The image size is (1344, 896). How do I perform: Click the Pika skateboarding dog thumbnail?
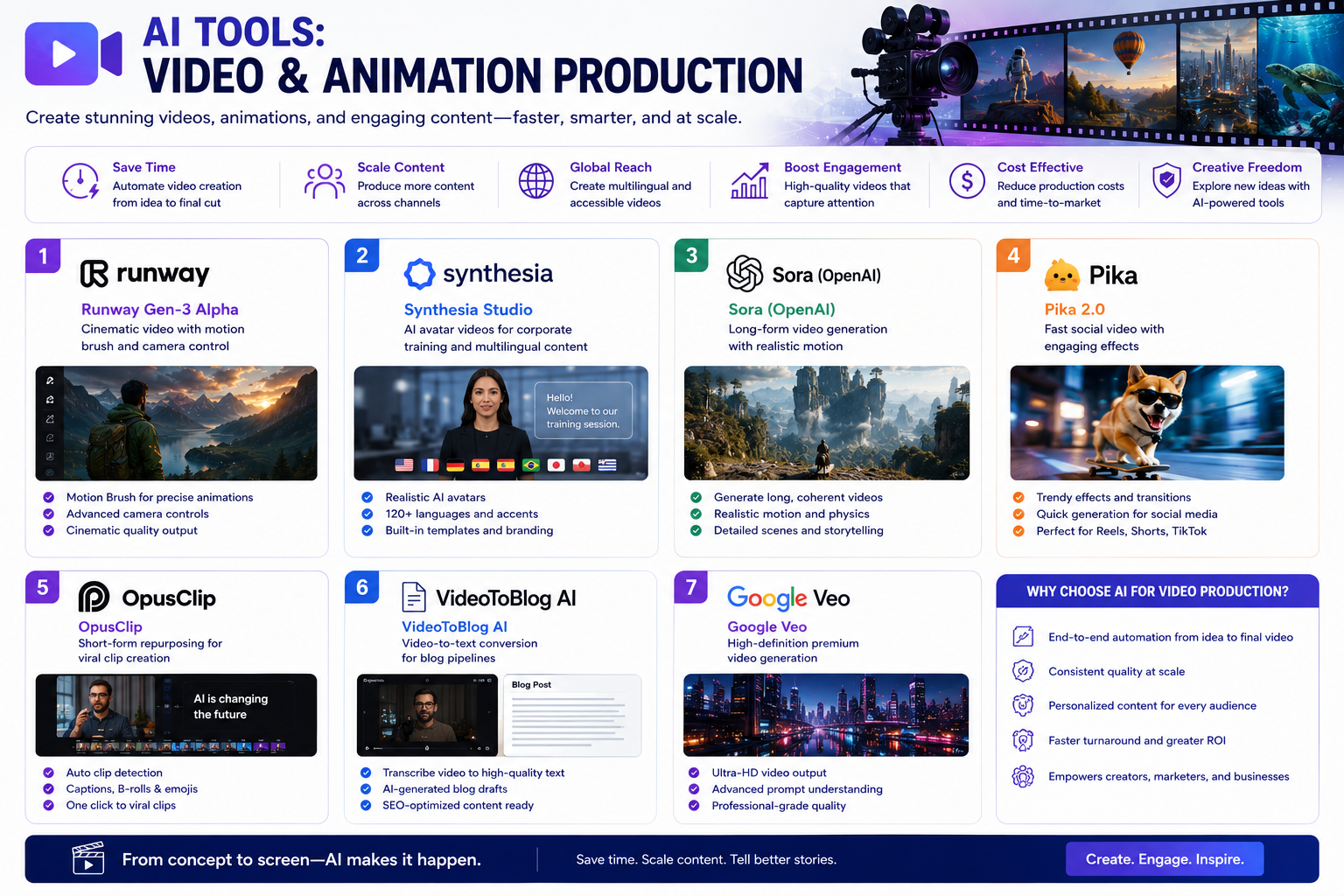(x=1147, y=423)
